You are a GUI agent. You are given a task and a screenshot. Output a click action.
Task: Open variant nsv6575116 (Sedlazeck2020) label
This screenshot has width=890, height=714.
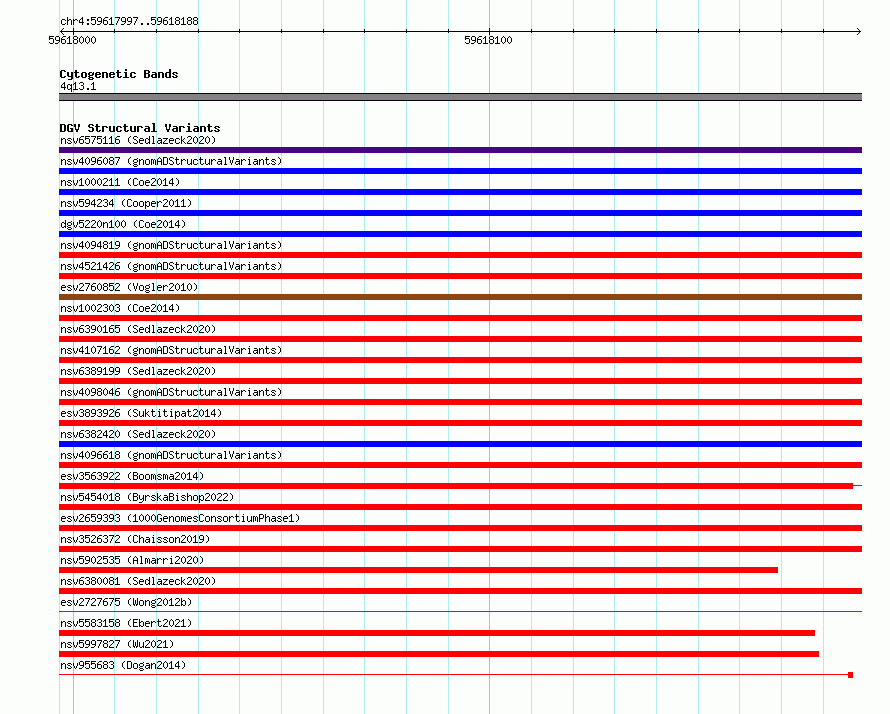click(x=138, y=140)
